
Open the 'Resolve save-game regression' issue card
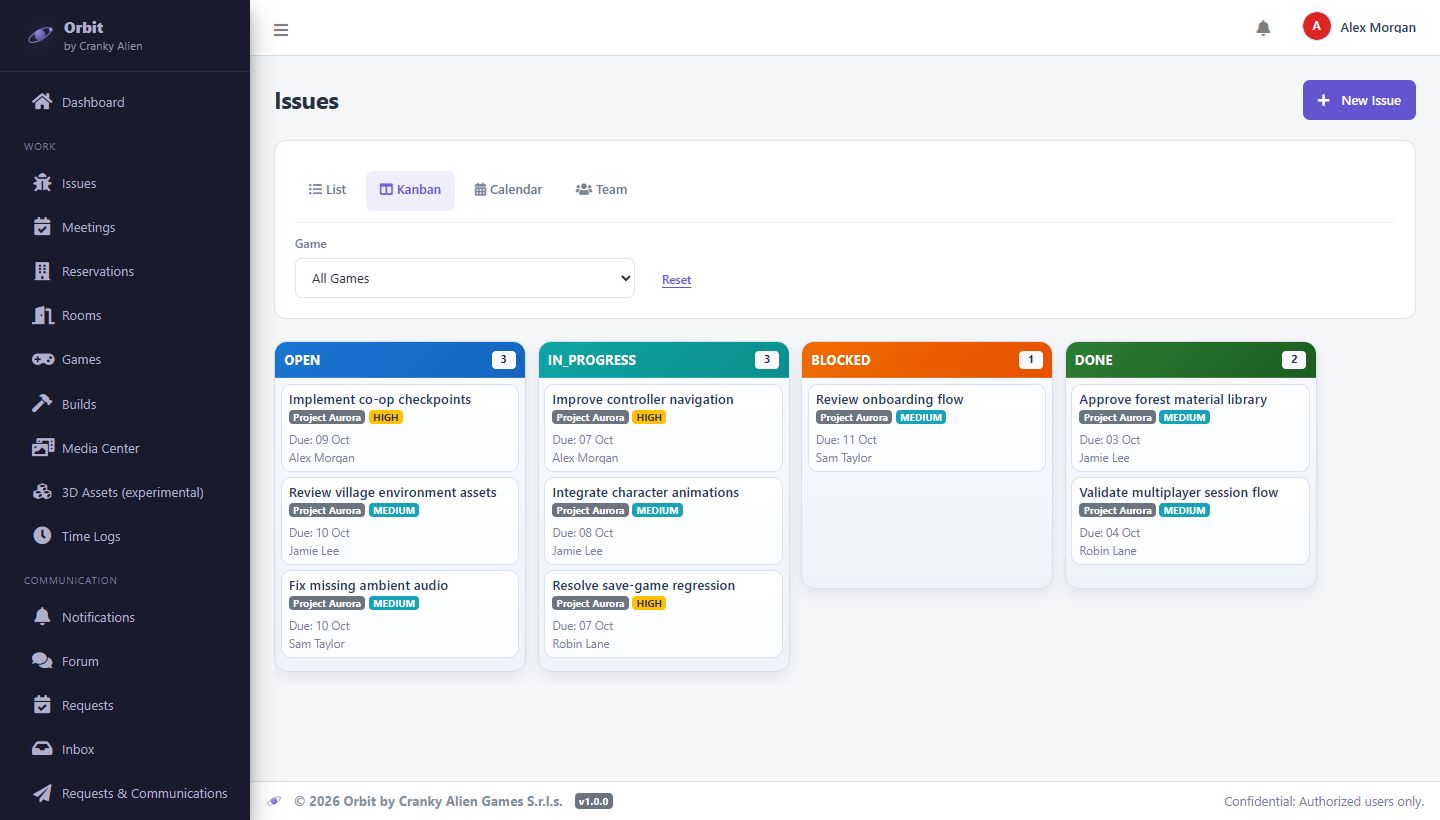coord(663,614)
